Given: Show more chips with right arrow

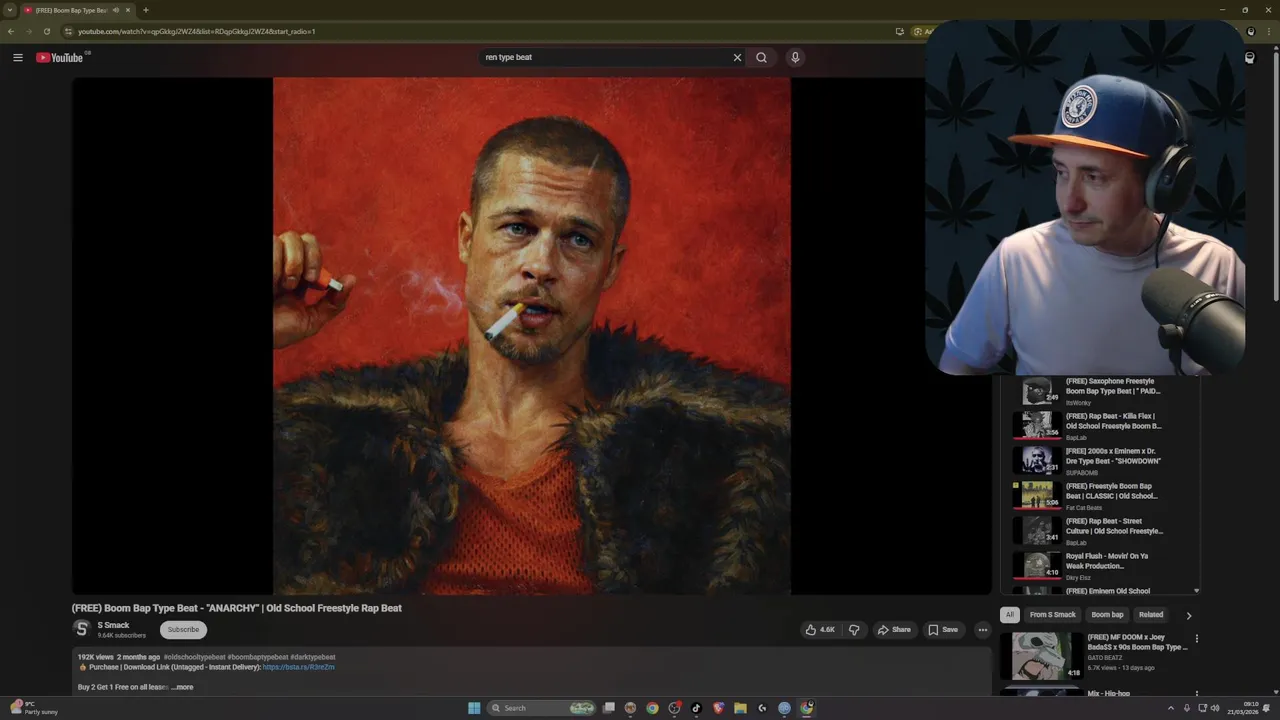Looking at the screenshot, I should 1189,616.
